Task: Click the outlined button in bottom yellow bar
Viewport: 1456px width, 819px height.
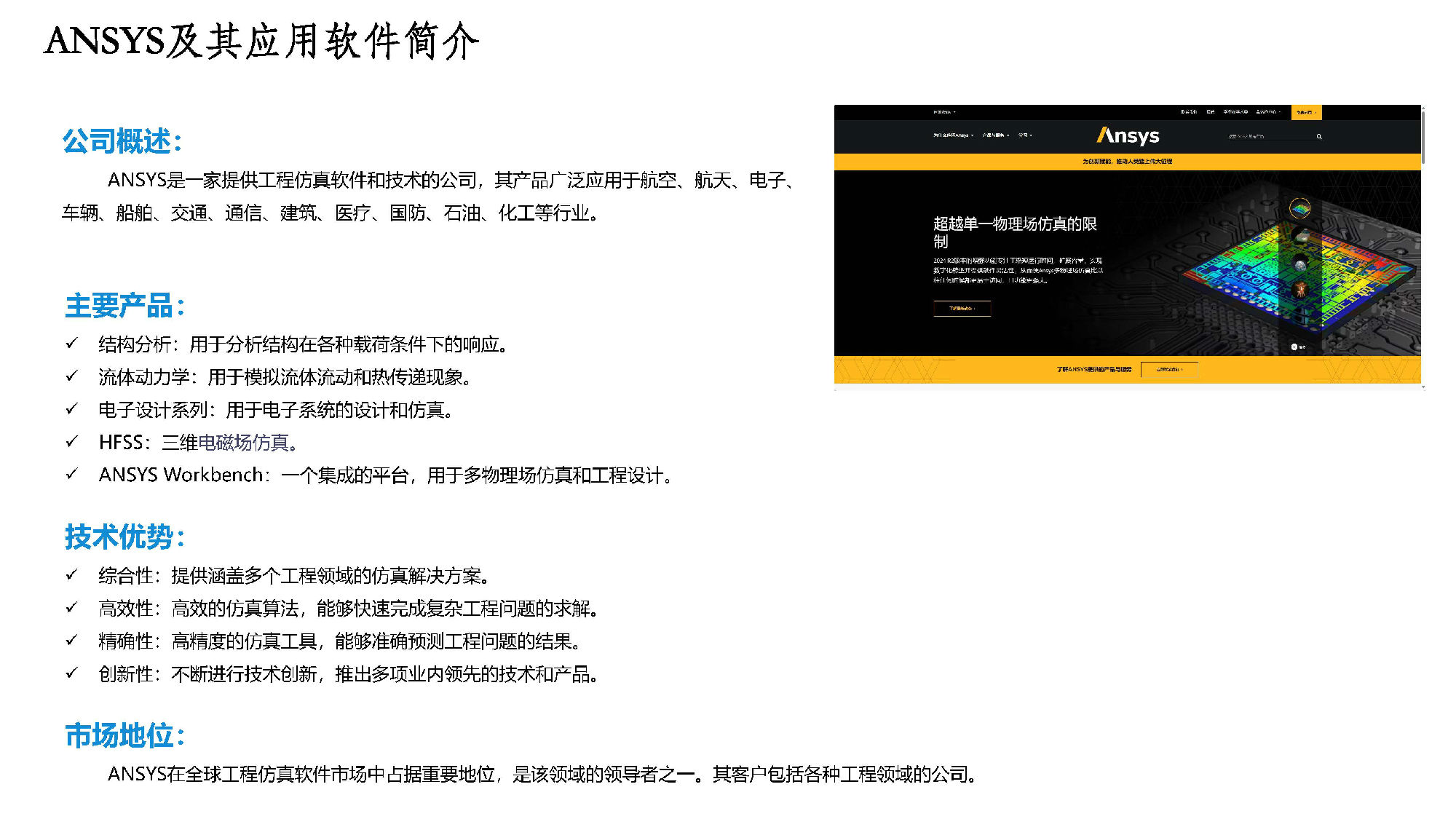Action: click(x=1169, y=369)
